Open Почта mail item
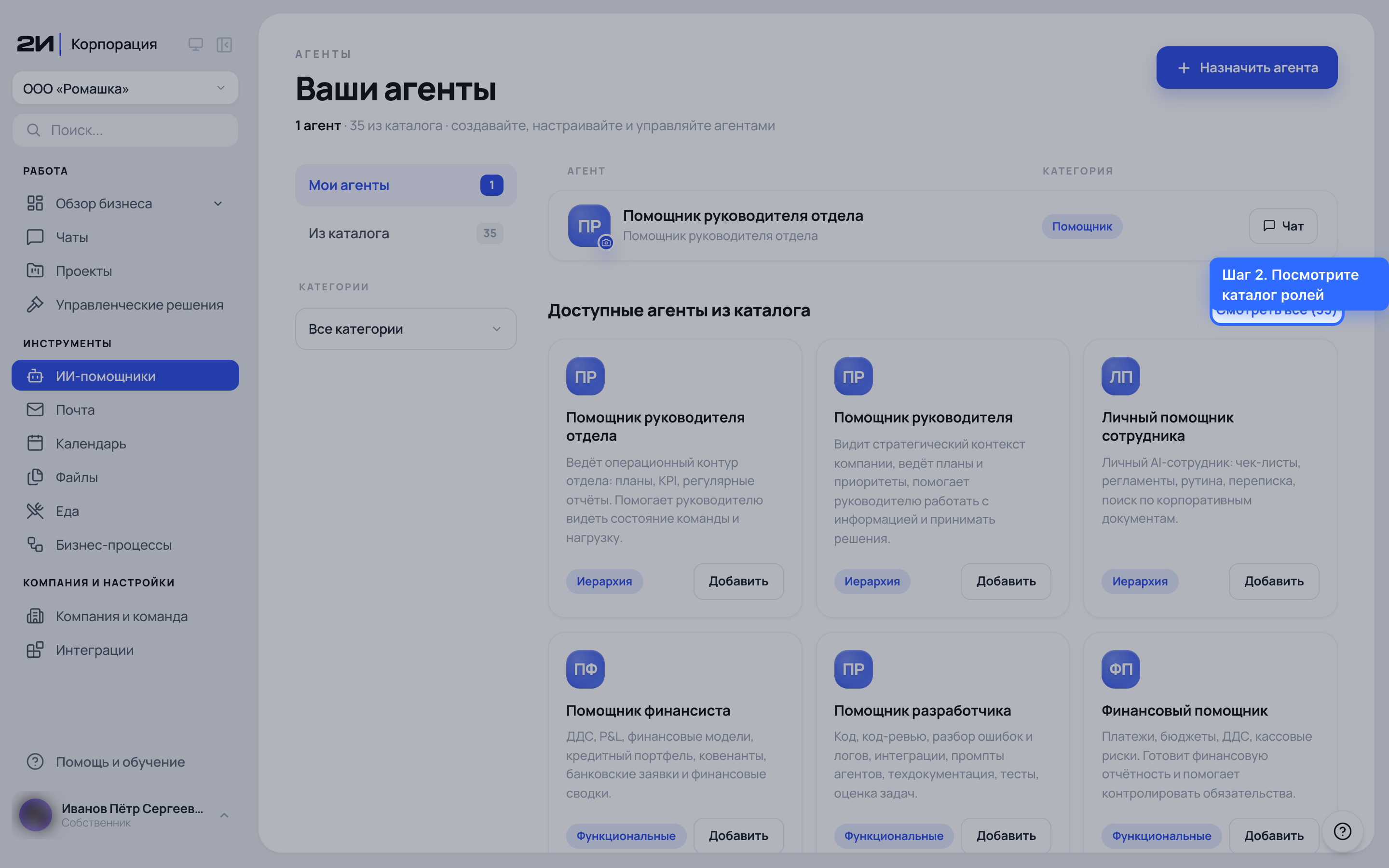 (x=125, y=409)
